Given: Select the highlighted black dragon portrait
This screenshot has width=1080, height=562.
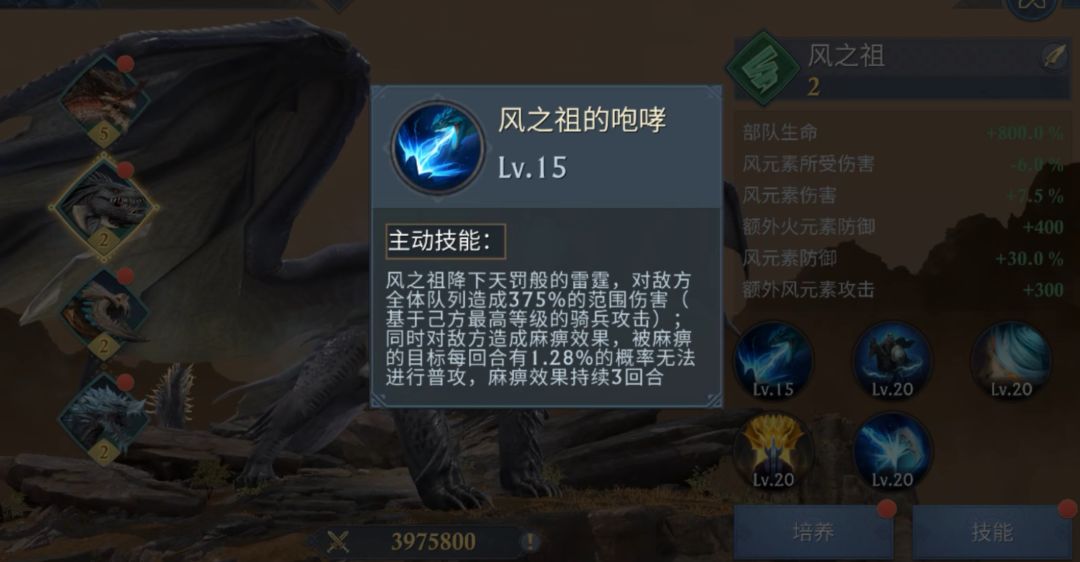Looking at the screenshot, I should (x=103, y=207).
